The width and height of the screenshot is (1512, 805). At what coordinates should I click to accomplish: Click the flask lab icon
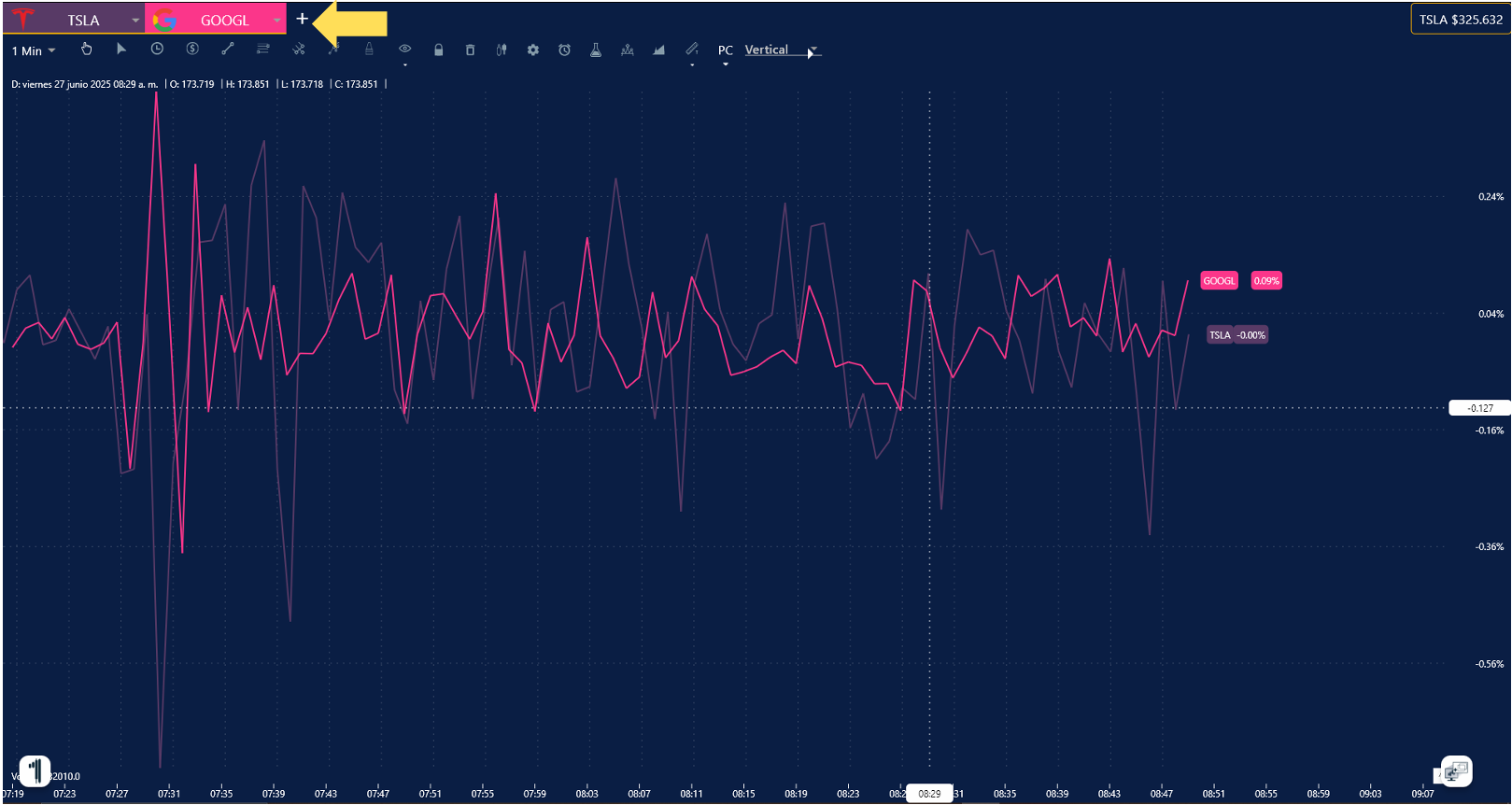596,50
